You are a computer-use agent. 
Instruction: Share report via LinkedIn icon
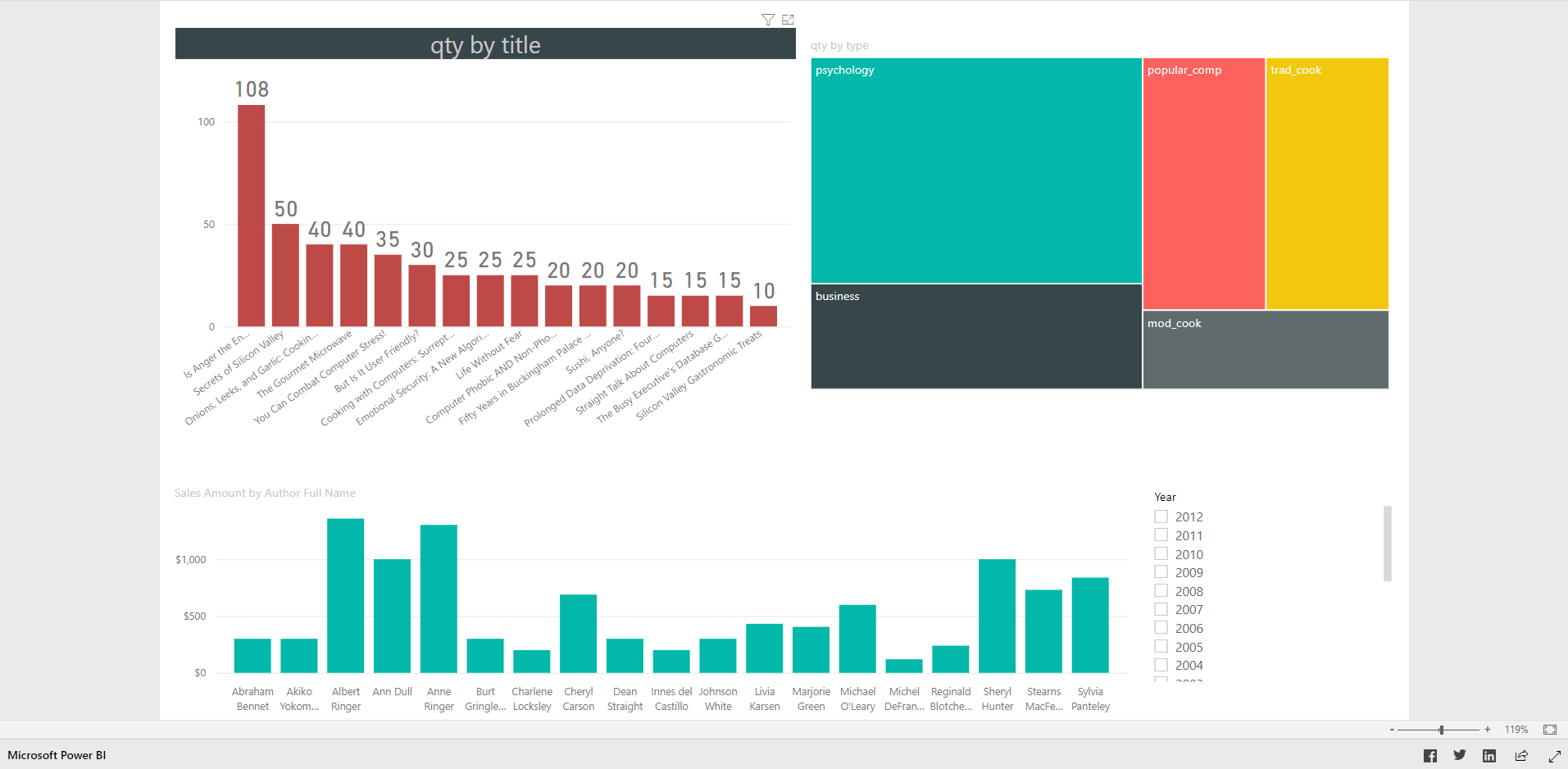click(x=1489, y=756)
